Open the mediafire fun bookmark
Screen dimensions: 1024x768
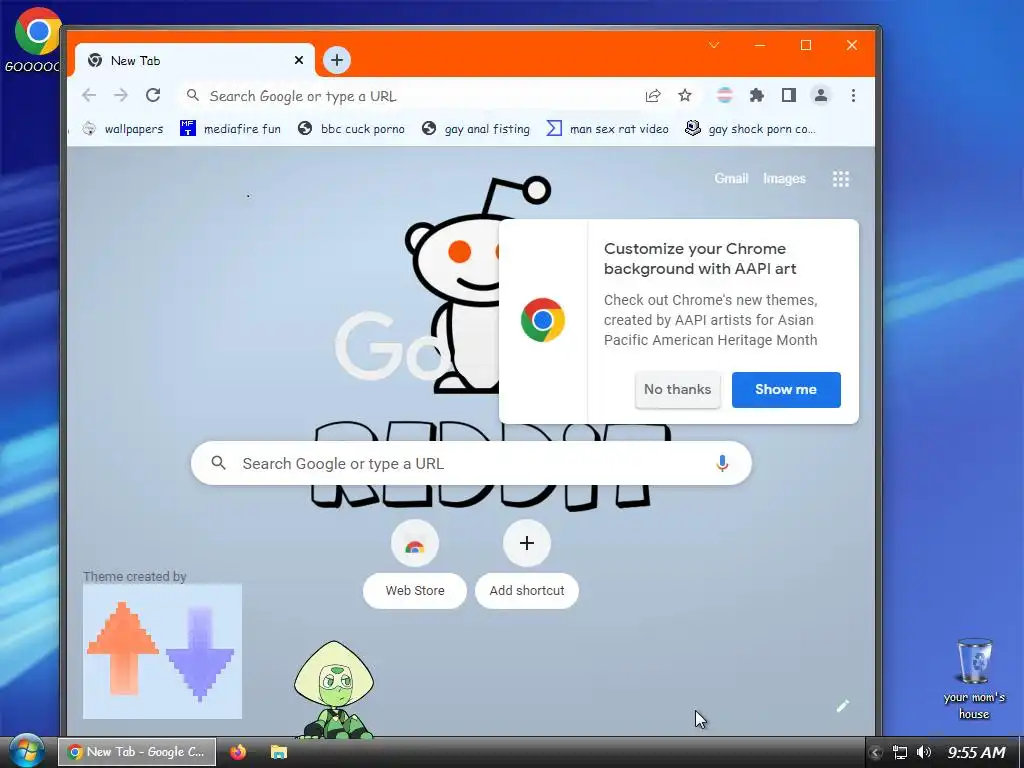(231, 129)
